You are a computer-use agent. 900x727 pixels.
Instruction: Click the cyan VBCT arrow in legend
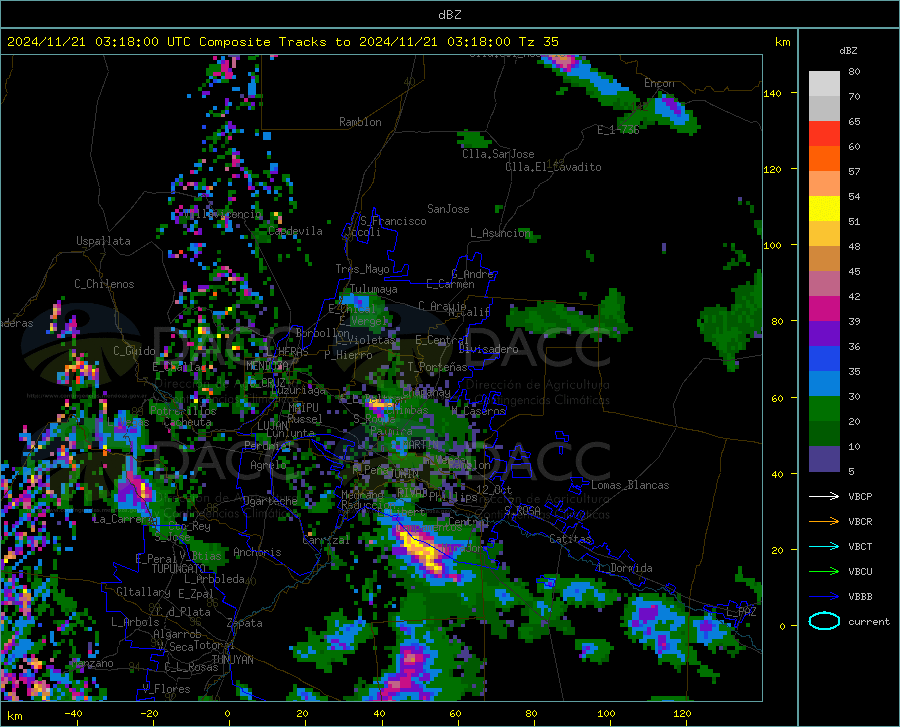pos(824,546)
